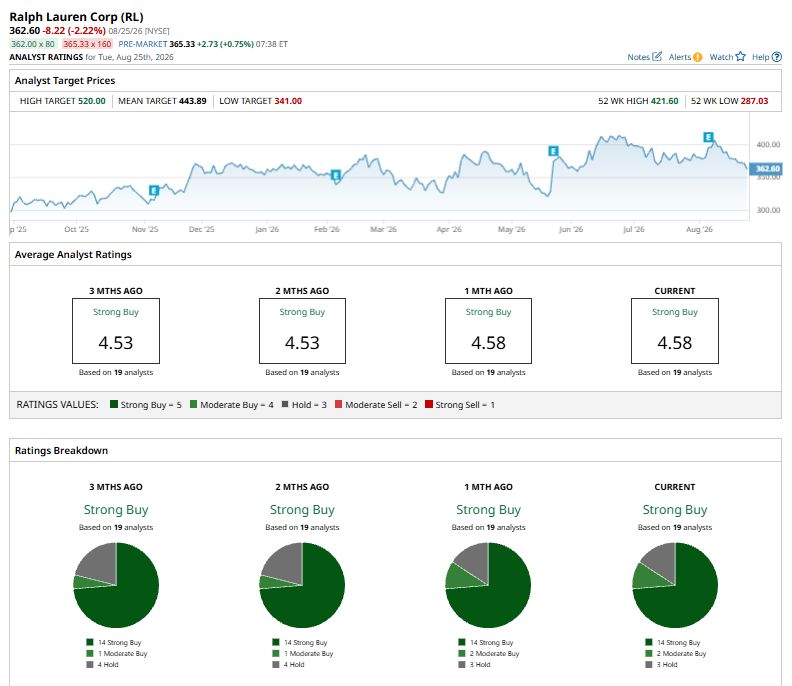Click the Dec '25 chart axis label
Screen dimensions: 792x686
coord(202,229)
